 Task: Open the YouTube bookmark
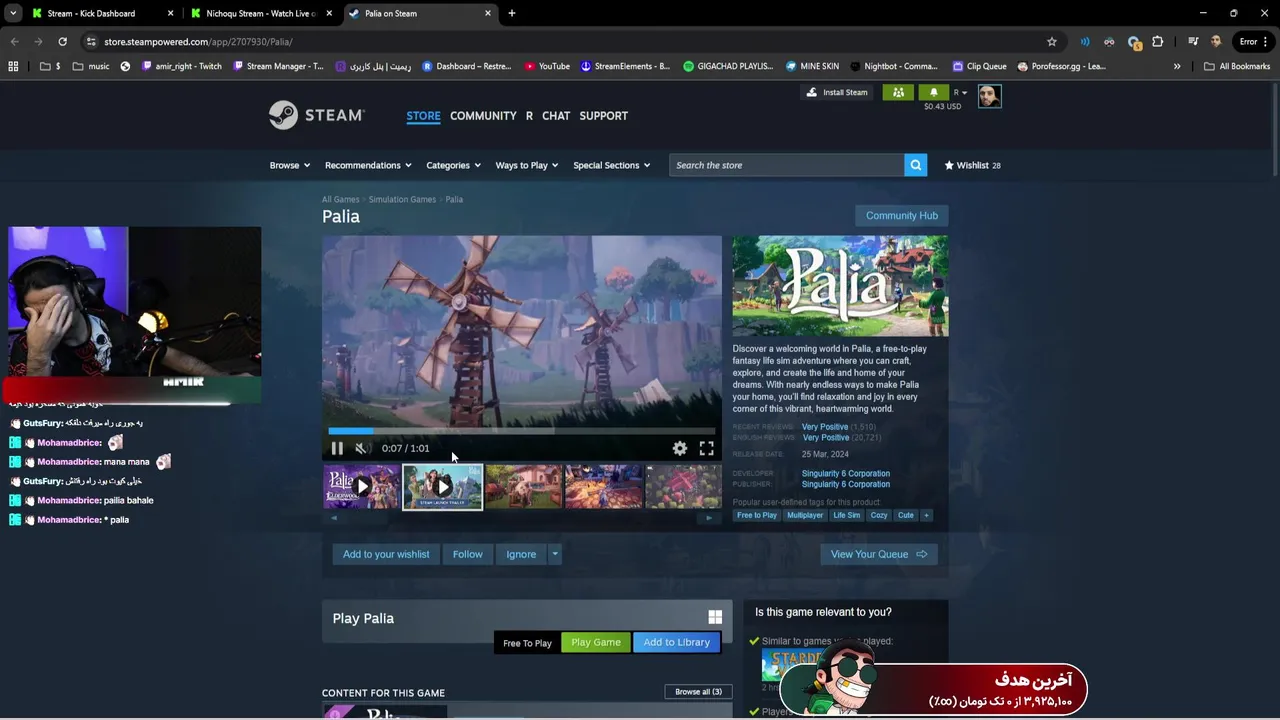[547, 66]
